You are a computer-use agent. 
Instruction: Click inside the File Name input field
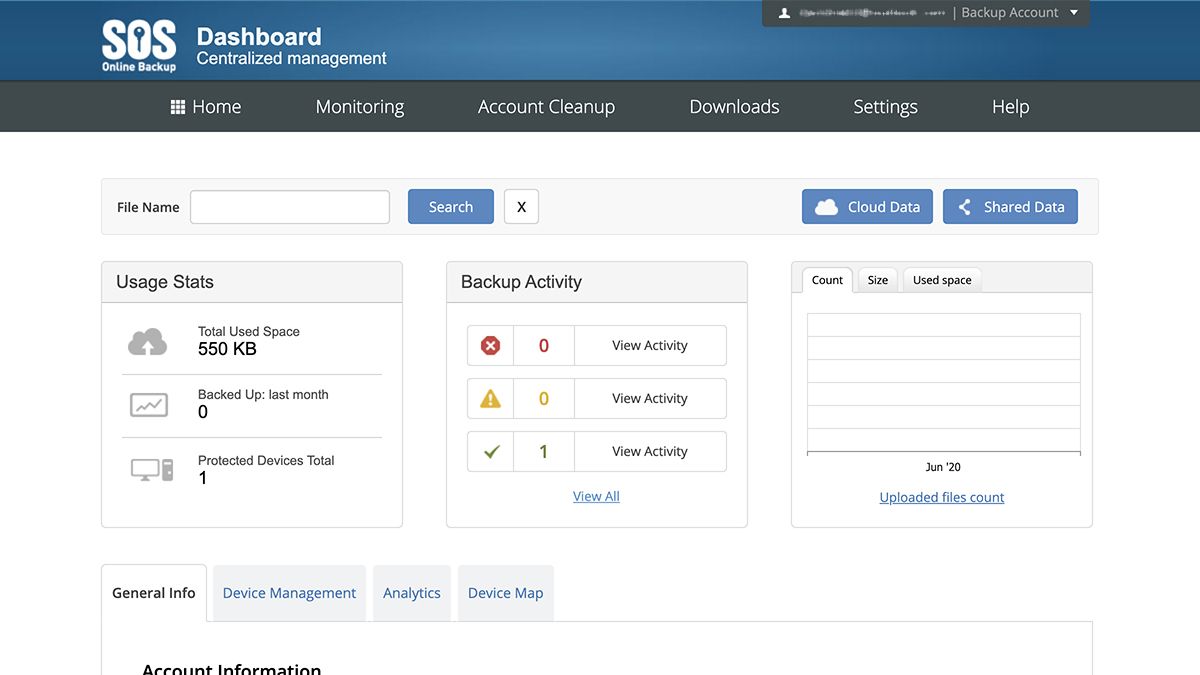click(289, 206)
